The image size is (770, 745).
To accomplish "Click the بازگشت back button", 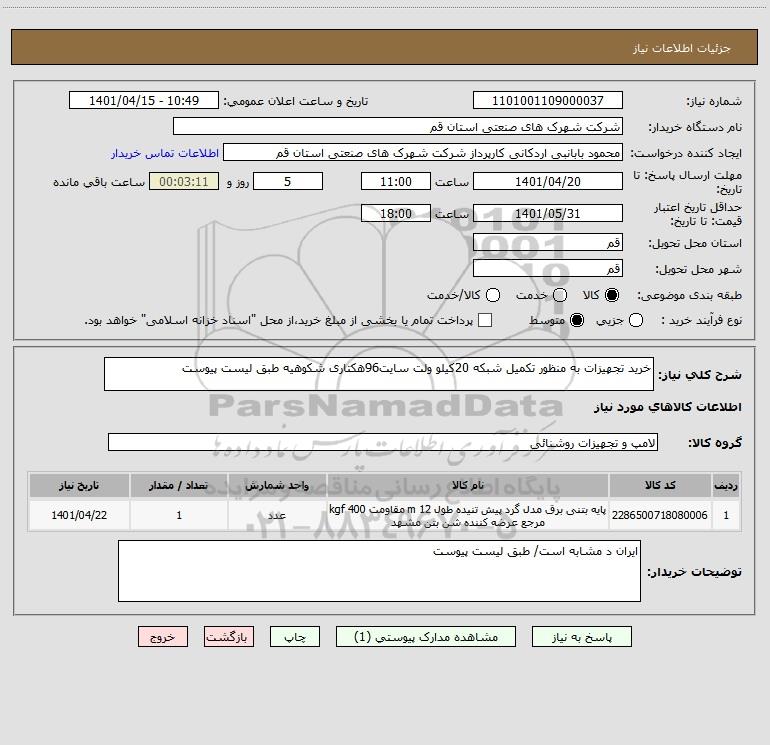I will (229, 637).
